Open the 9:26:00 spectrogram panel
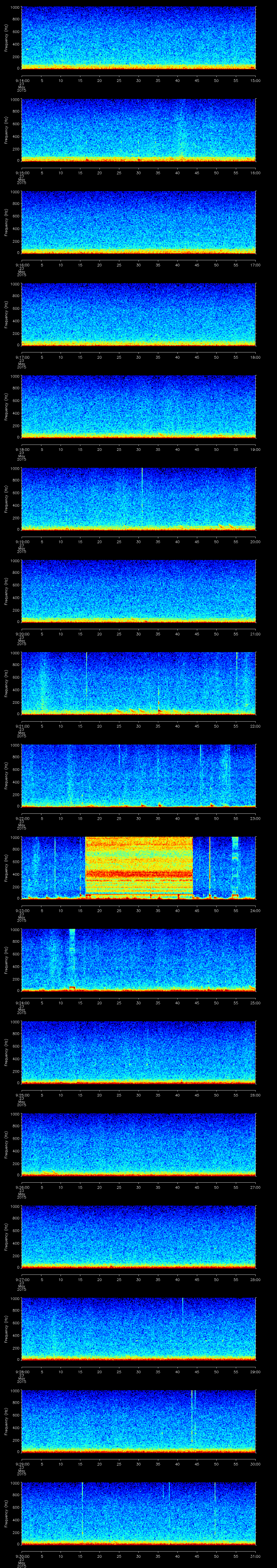 click(x=138, y=1146)
